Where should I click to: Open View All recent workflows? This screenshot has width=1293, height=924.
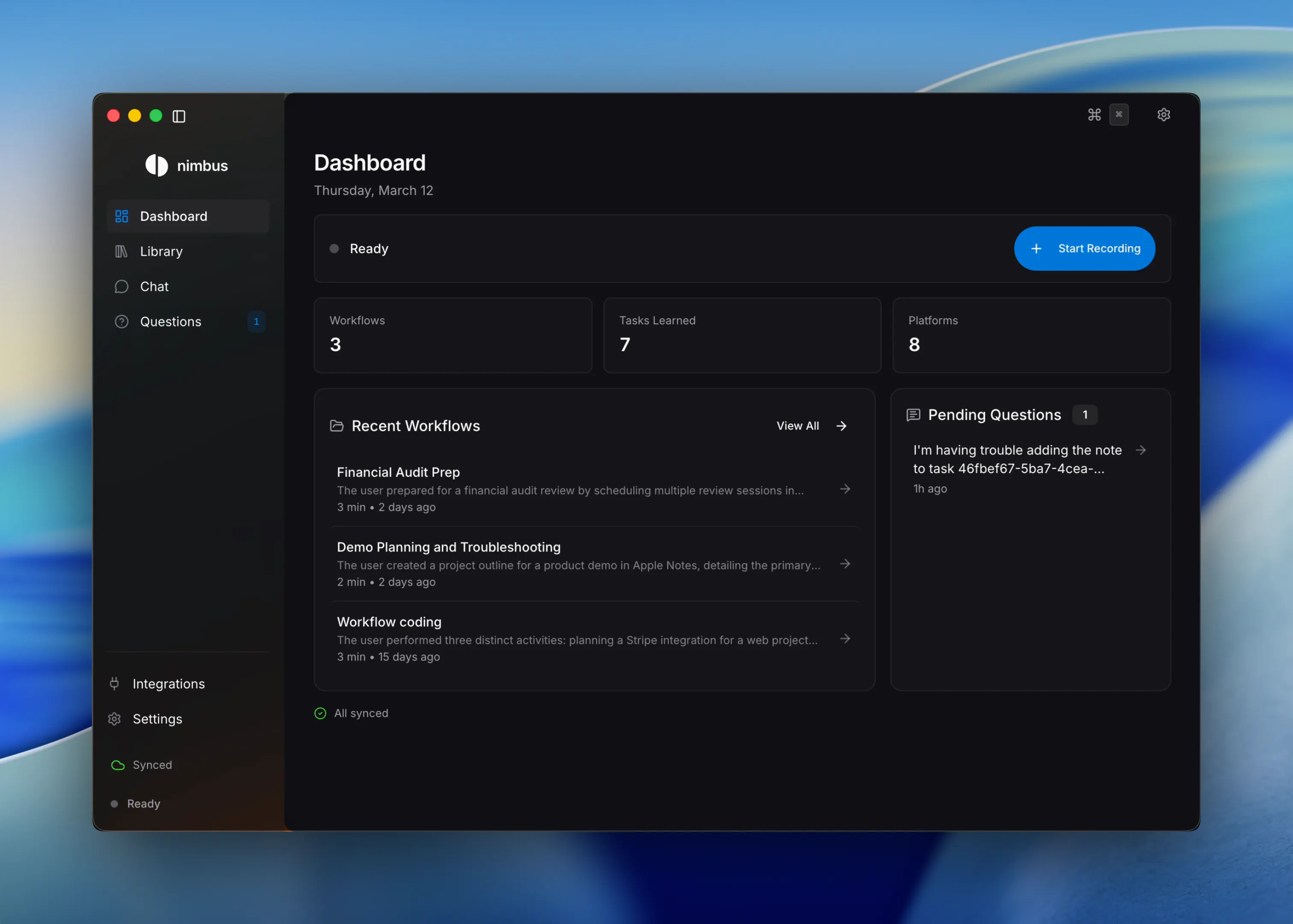(x=812, y=426)
